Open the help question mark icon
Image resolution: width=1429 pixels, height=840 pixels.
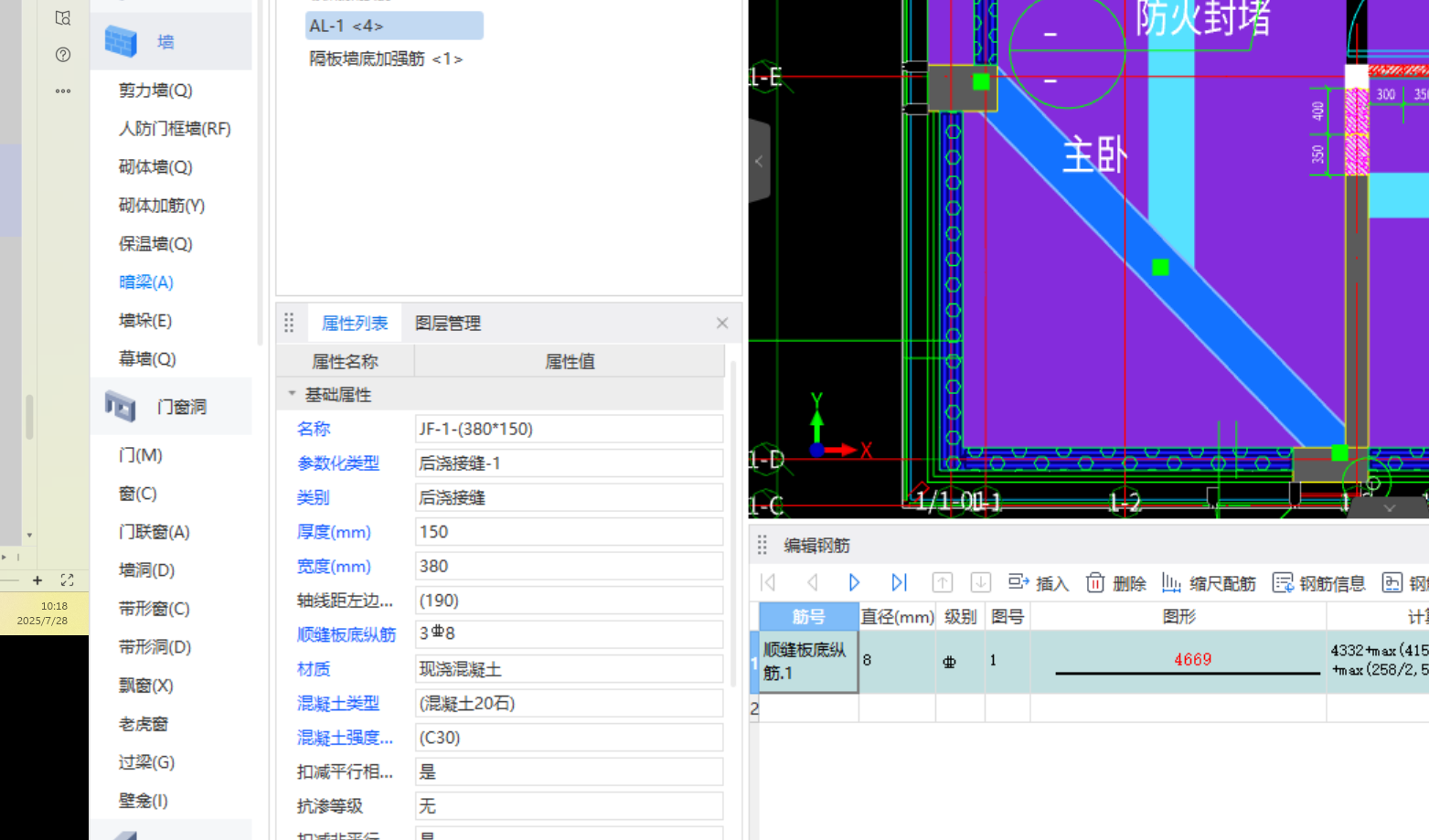(x=63, y=55)
